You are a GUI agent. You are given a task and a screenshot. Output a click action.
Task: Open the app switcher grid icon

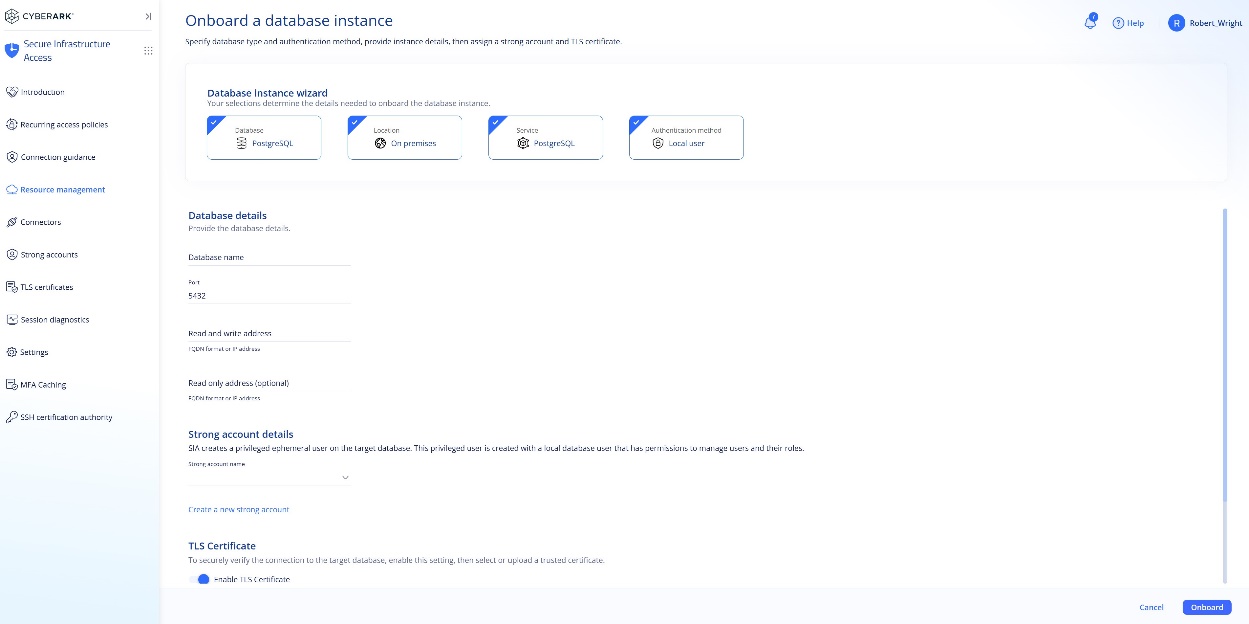coord(148,51)
